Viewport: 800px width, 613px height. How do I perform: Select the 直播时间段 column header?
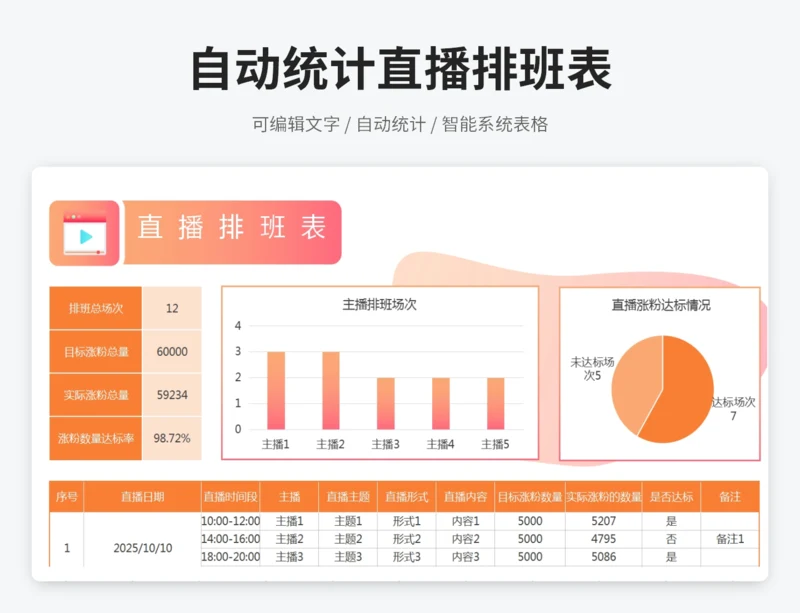(231, 497)
